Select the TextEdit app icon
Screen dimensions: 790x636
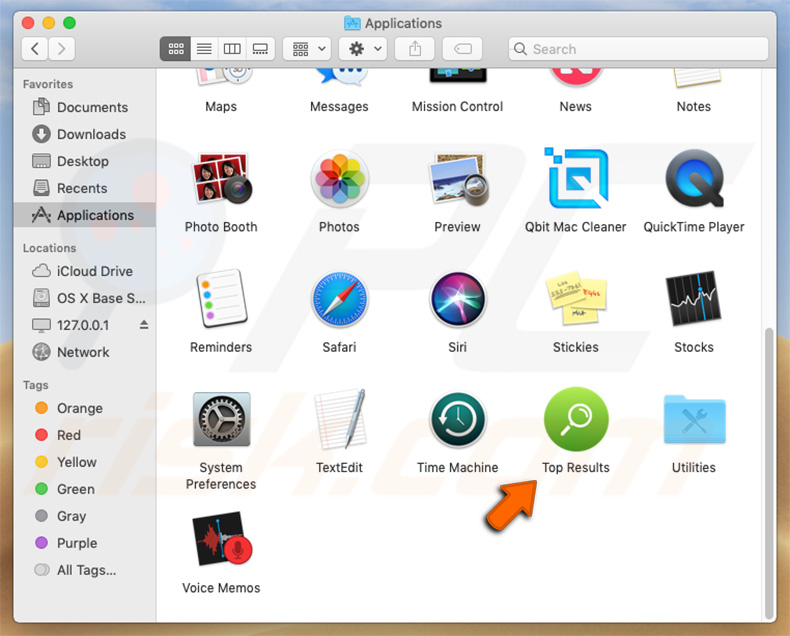340,419
